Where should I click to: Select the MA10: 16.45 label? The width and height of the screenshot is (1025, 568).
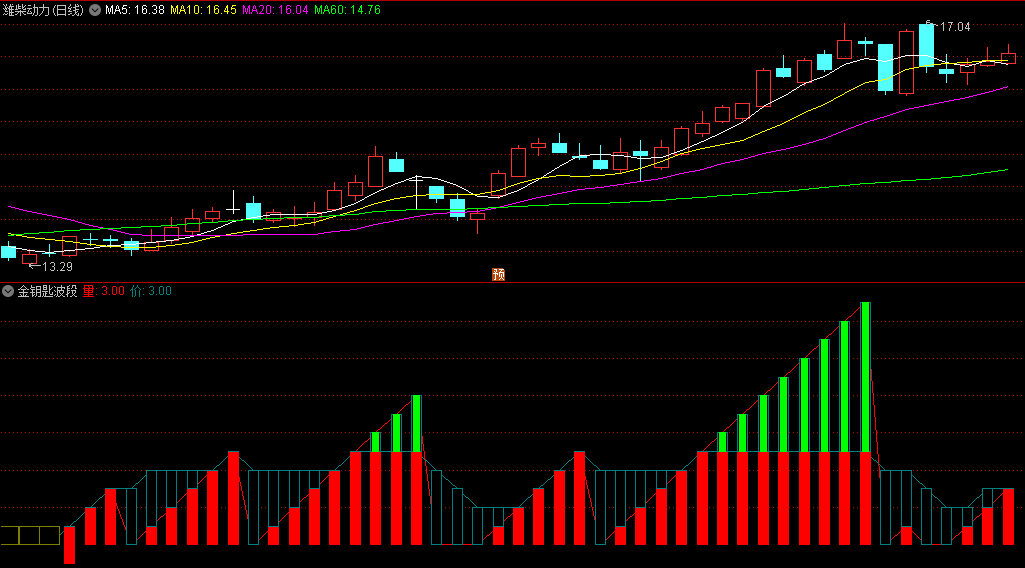click(x=203, y=10)
